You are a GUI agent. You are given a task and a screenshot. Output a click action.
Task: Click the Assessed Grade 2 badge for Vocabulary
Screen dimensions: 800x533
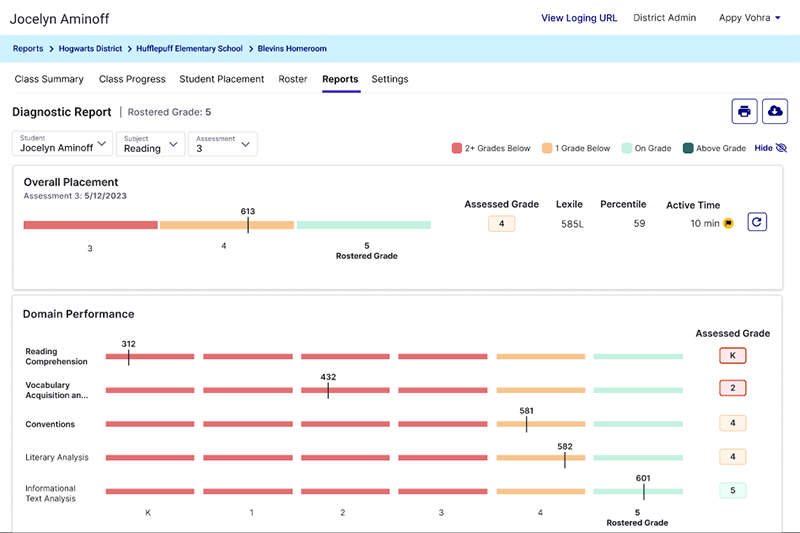pos(732,388)
